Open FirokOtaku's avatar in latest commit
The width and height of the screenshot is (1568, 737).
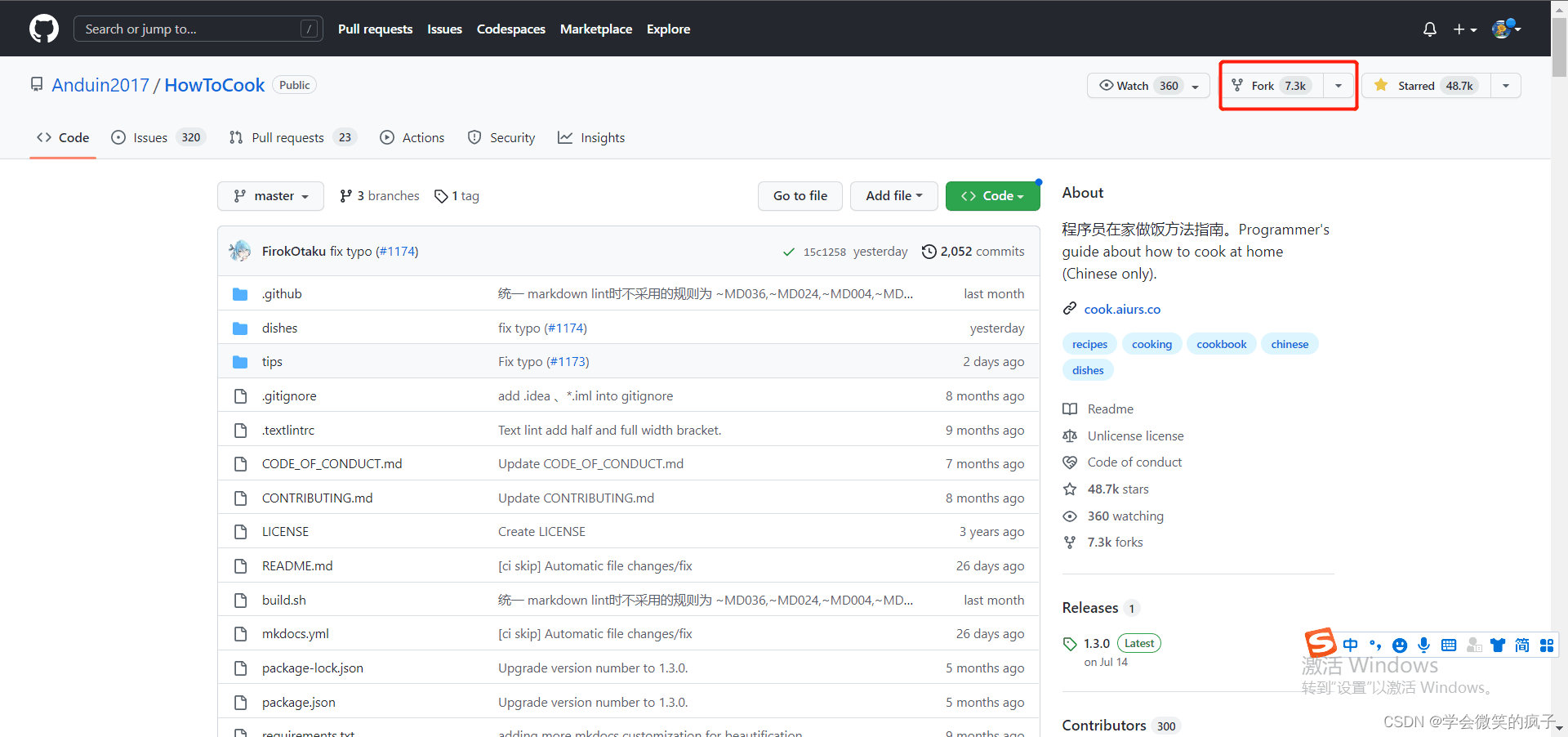[x=240, y=251]
